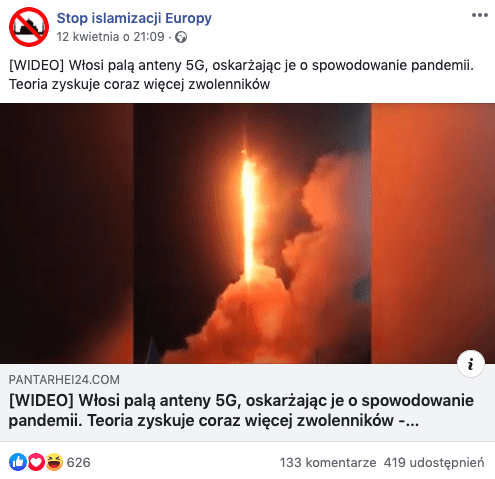Click the info 'i' icon on link preview
The width and height of the screenshot is (495, 479).
pos(471,364)
